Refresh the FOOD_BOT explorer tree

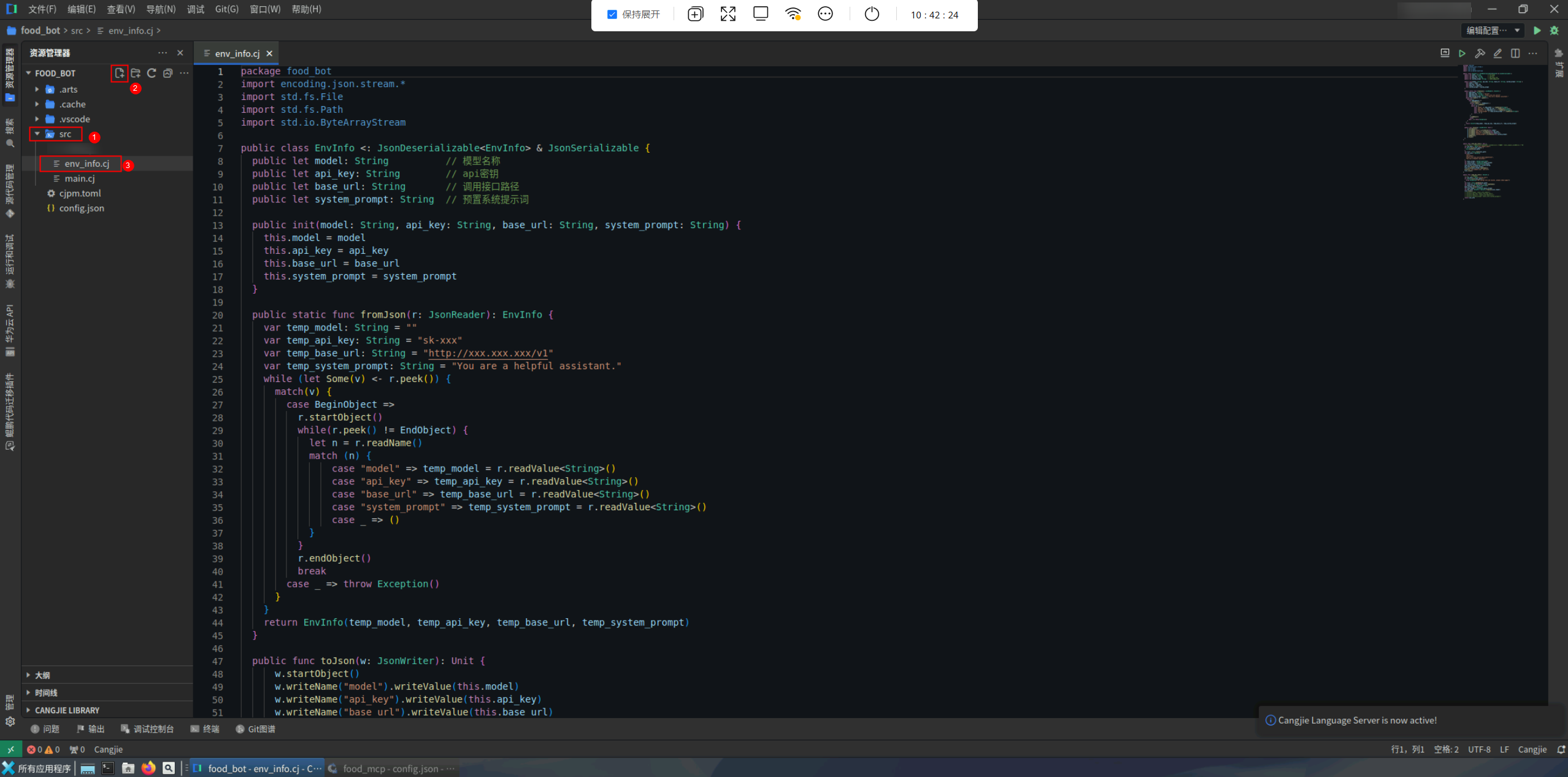(x=152, y=73)
